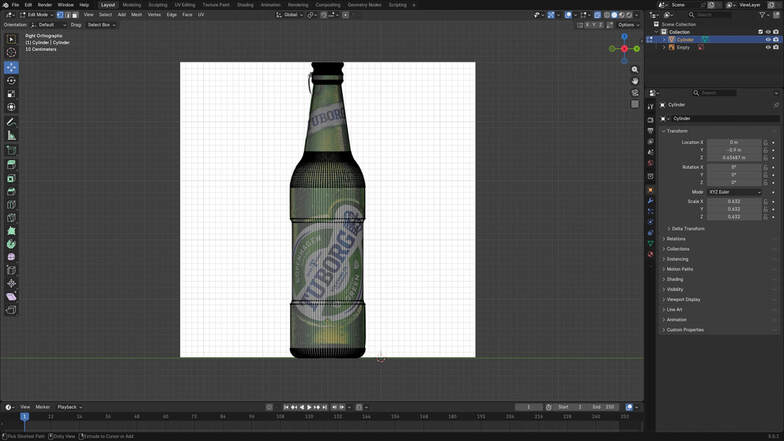
Task: Activate the Rotate tool
Action: point(11,81)
